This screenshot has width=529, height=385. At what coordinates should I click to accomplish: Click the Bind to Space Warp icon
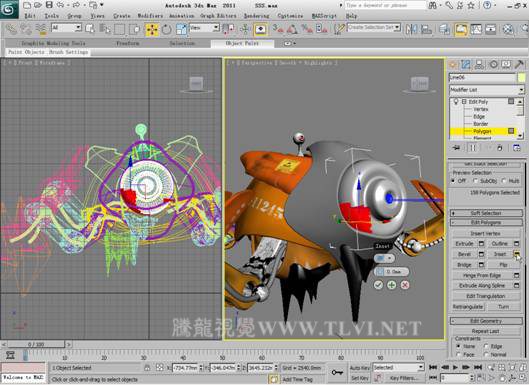pos(41,30)
